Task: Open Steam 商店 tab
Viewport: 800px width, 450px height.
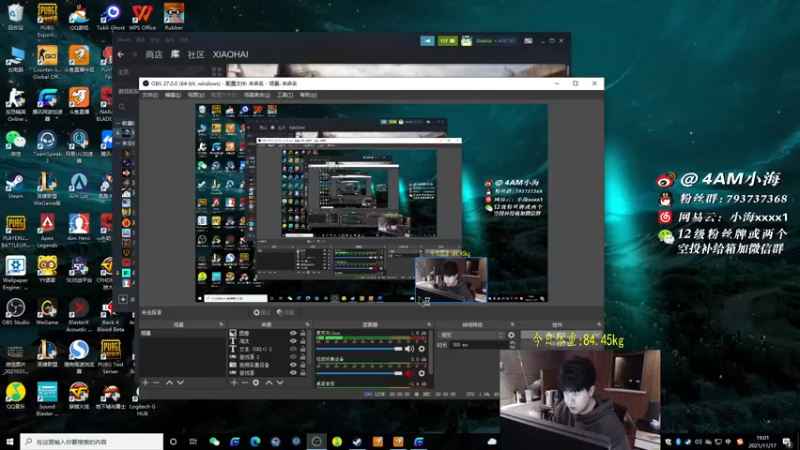Action: 154,54
